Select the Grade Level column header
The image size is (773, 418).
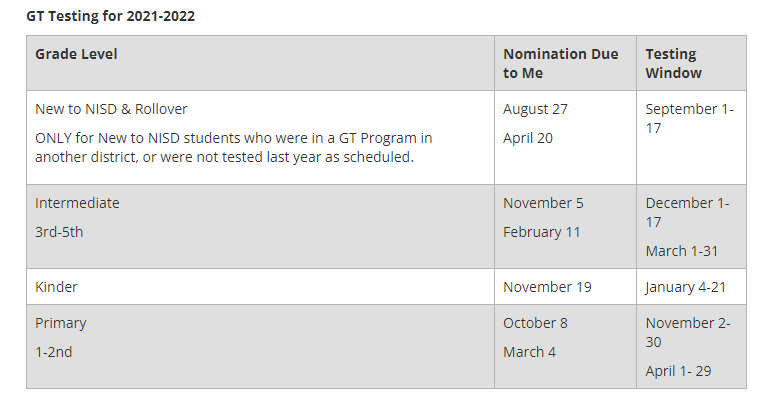coord(76,54)
